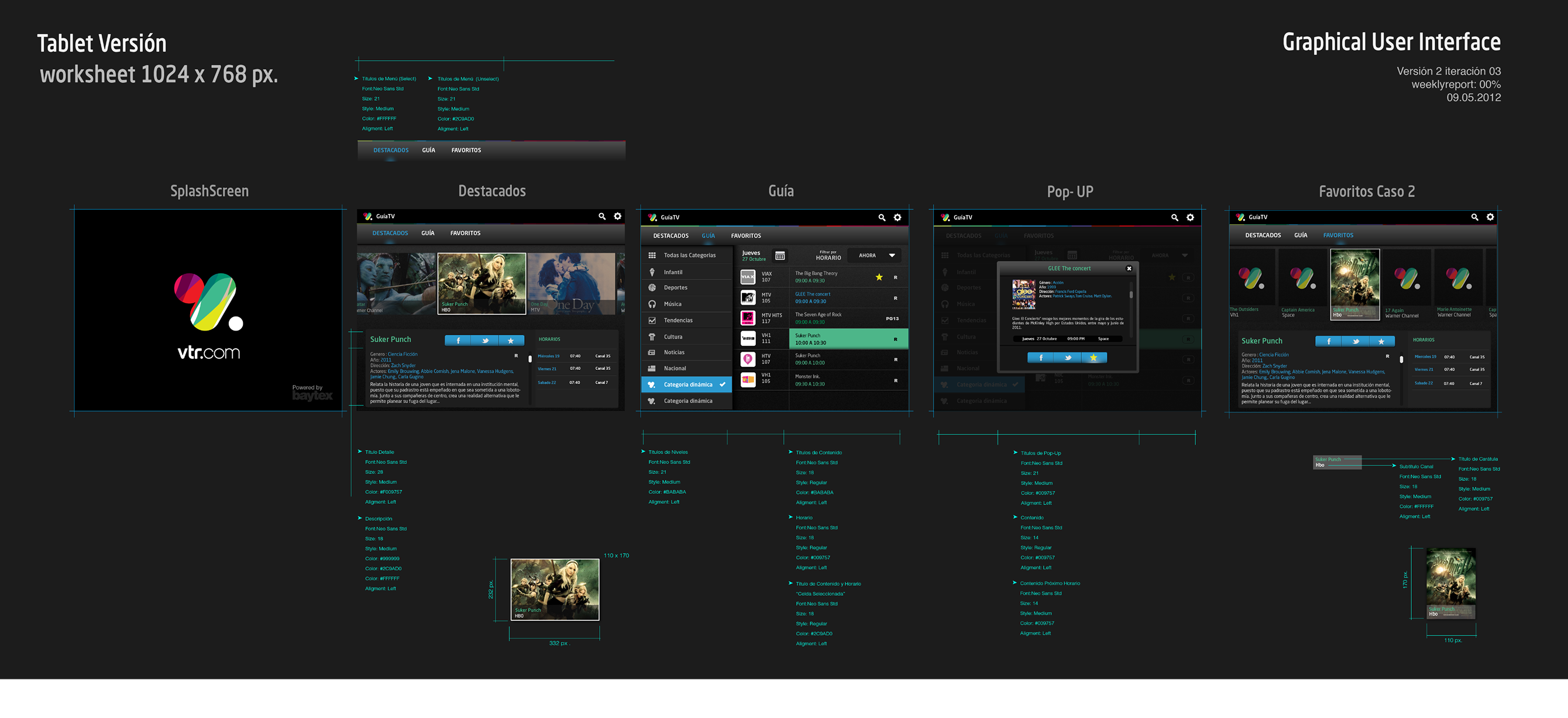This screenshot has width=1568, height=718.
Task: Click search magnifier in the Guía screen header
Action: (x=881, y=218)
